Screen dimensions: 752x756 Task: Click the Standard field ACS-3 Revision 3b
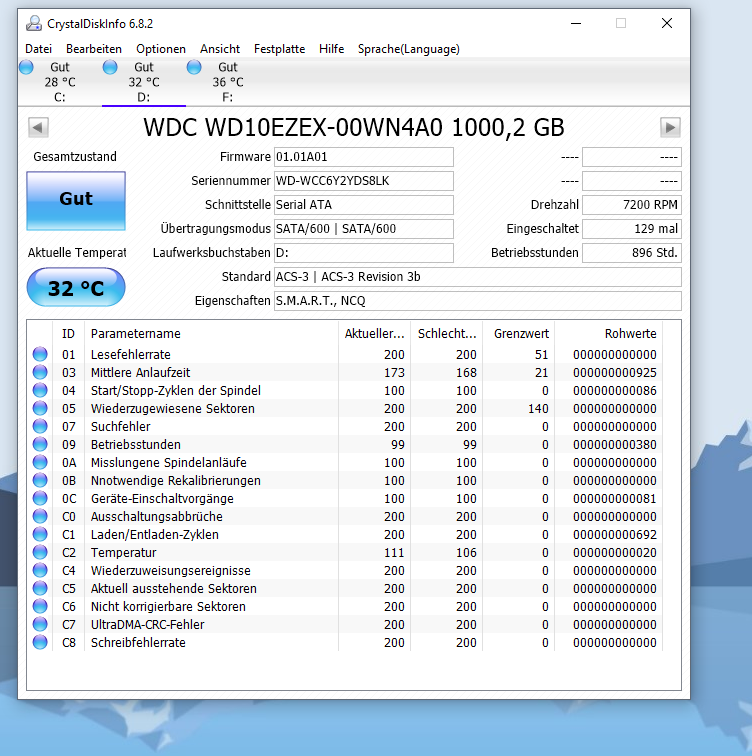click(478, 277)
